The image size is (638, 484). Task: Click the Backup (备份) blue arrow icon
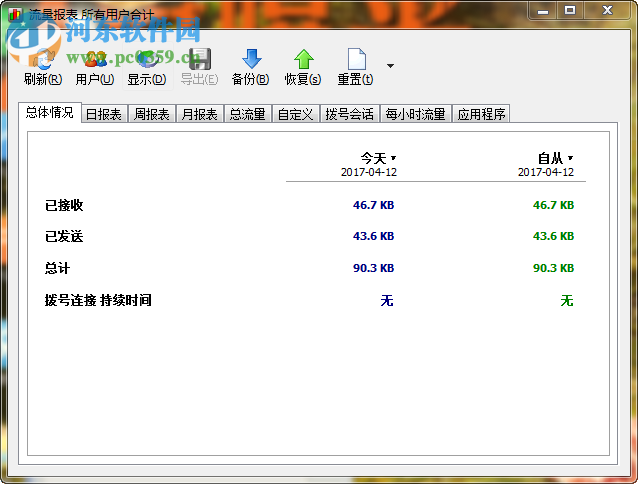click(251, 59)
